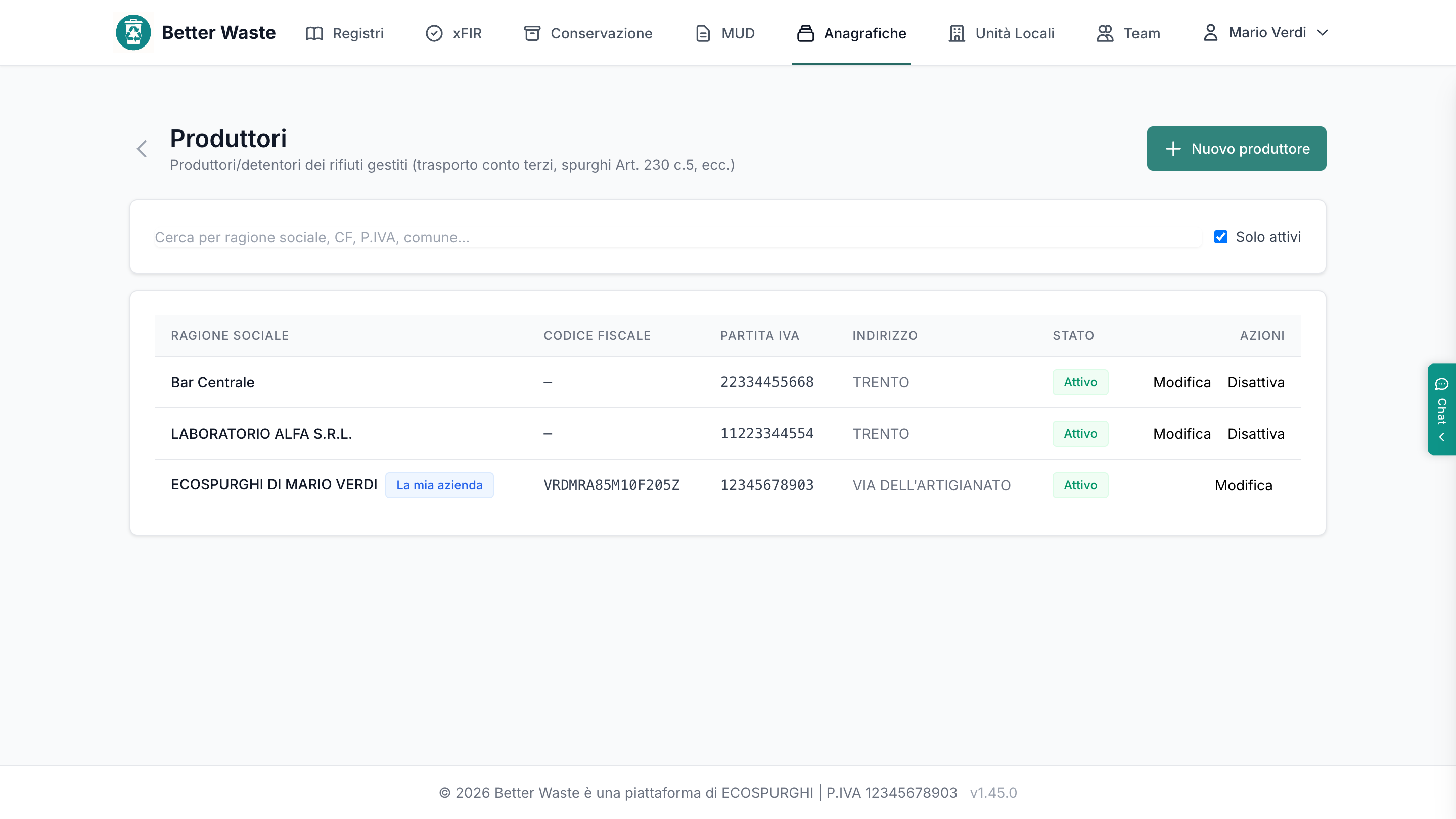Focus the search field for ragione sociale
Viewport: 1456px width, 819px height.
point(677,237)
